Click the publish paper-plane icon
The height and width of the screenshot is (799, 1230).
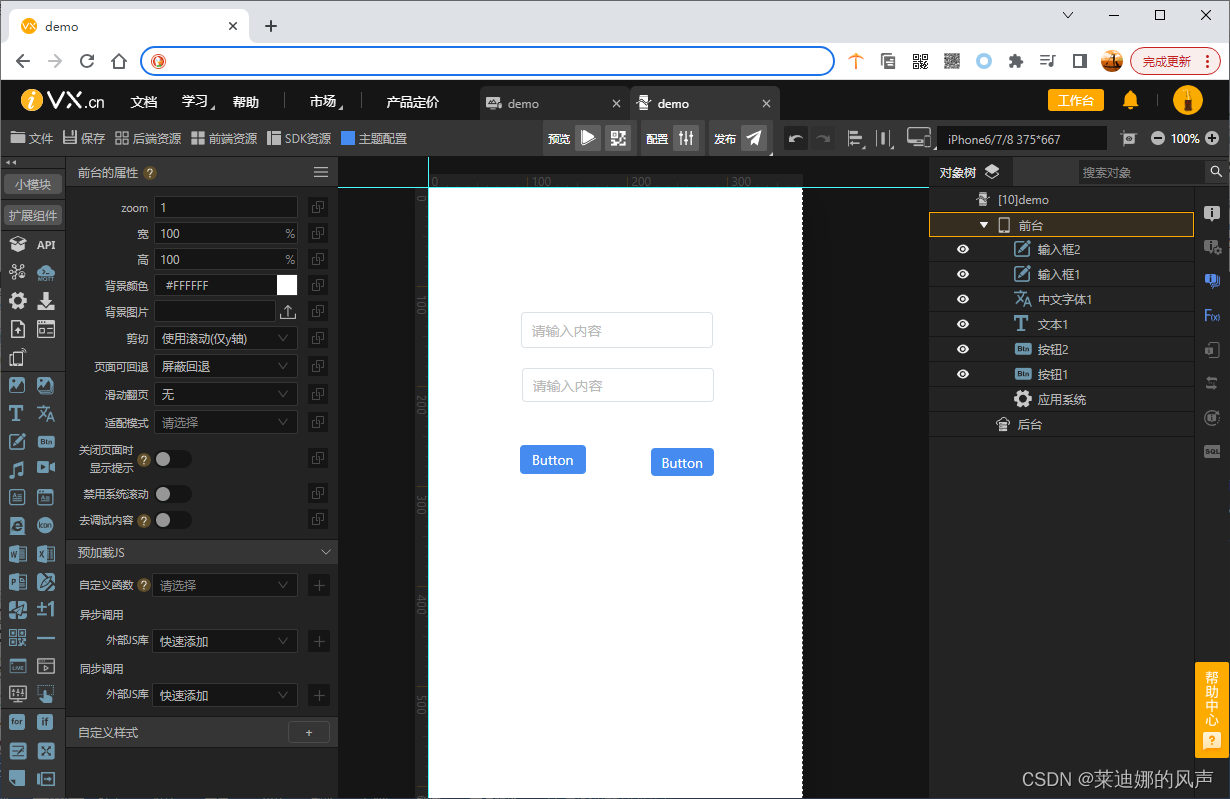(x=754, y=138)
